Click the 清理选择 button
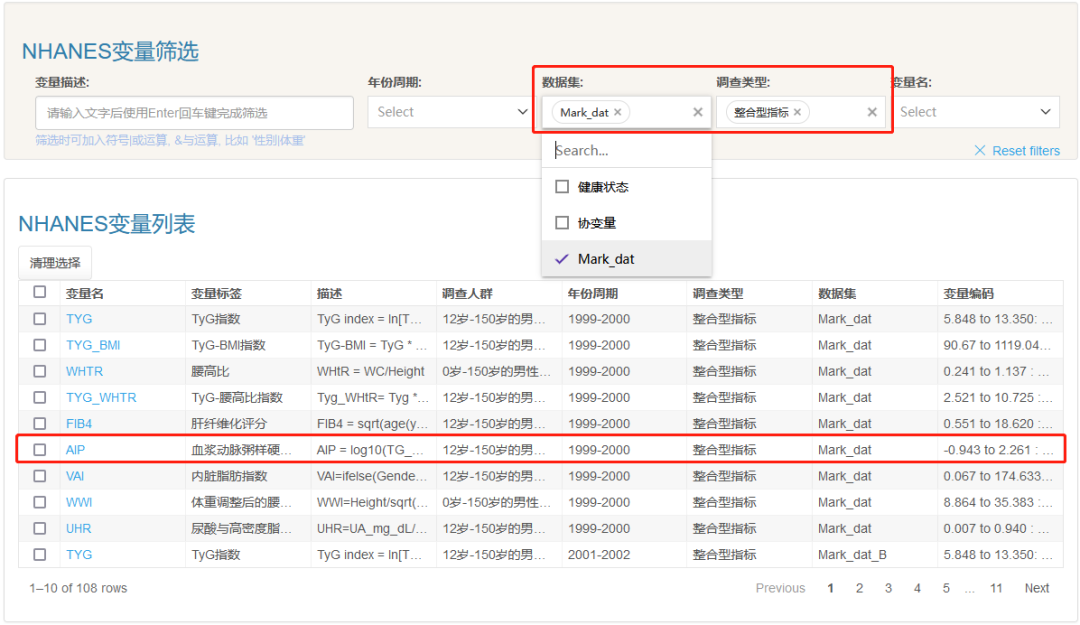The image size is (1080, 625). click(55, 262)
